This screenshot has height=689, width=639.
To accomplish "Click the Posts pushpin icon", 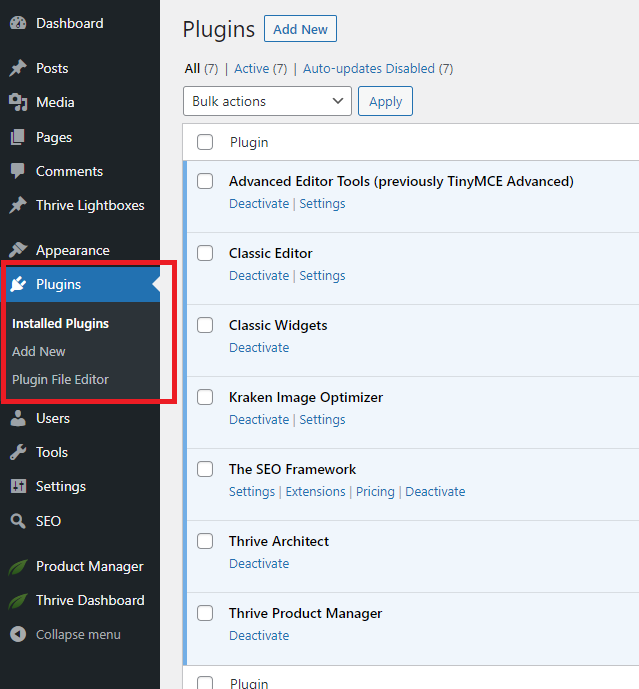I will [x=18, y=68].
